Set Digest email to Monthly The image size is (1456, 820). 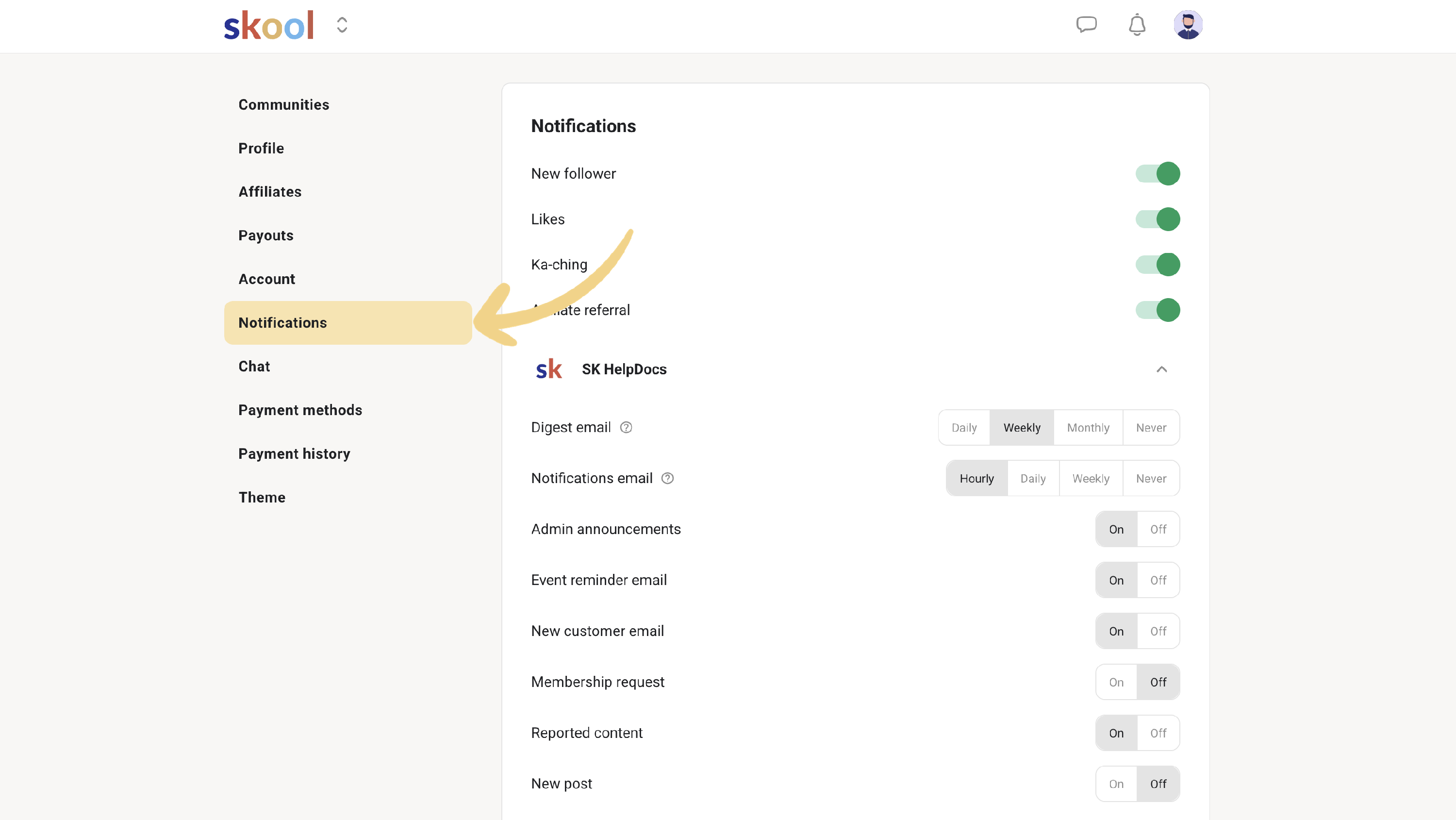coord(1088,428)
